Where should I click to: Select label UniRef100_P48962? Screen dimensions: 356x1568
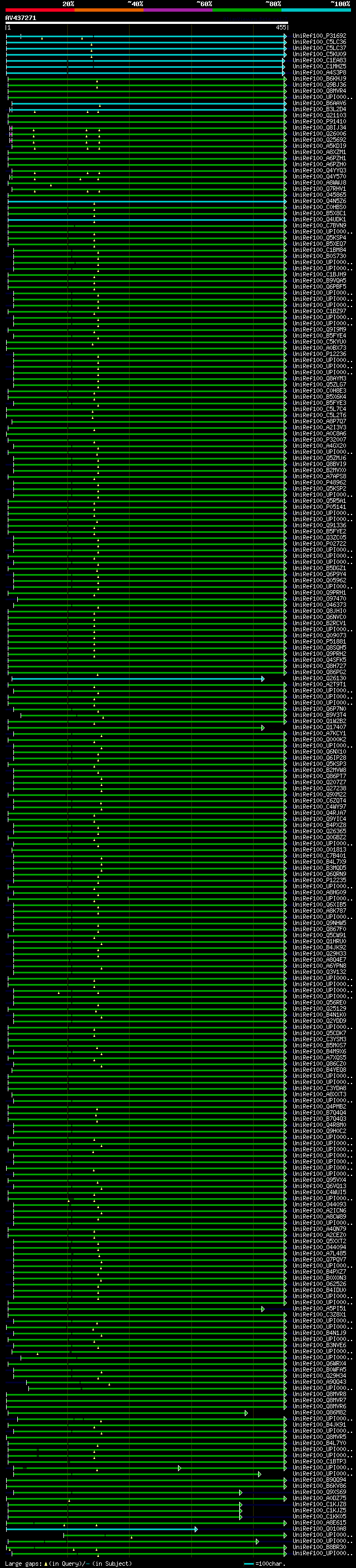319,483
